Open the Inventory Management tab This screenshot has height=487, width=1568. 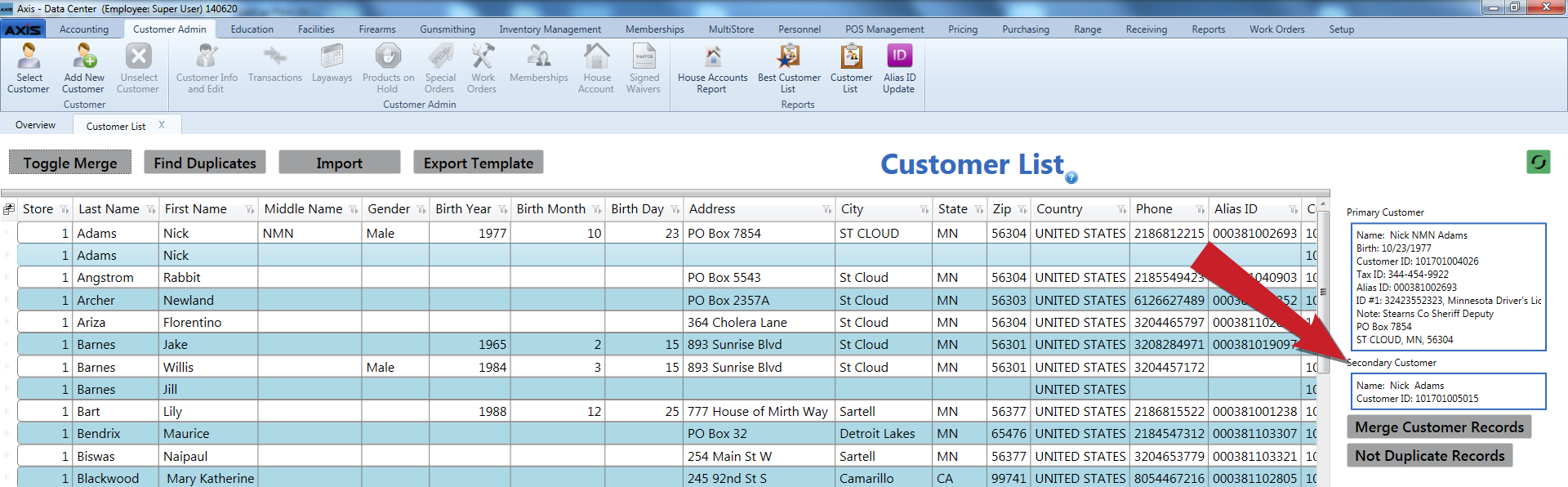coord(550,29)
